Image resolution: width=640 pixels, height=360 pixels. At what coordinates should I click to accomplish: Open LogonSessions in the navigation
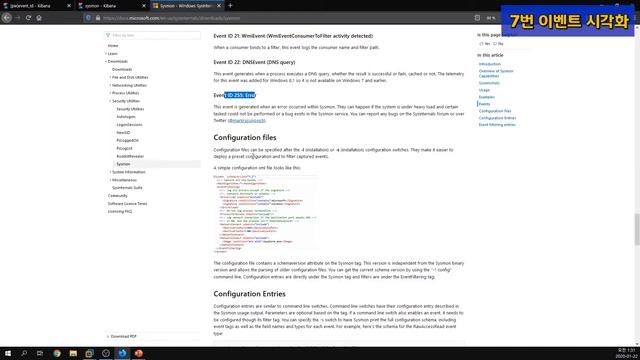tap(129, 124)
